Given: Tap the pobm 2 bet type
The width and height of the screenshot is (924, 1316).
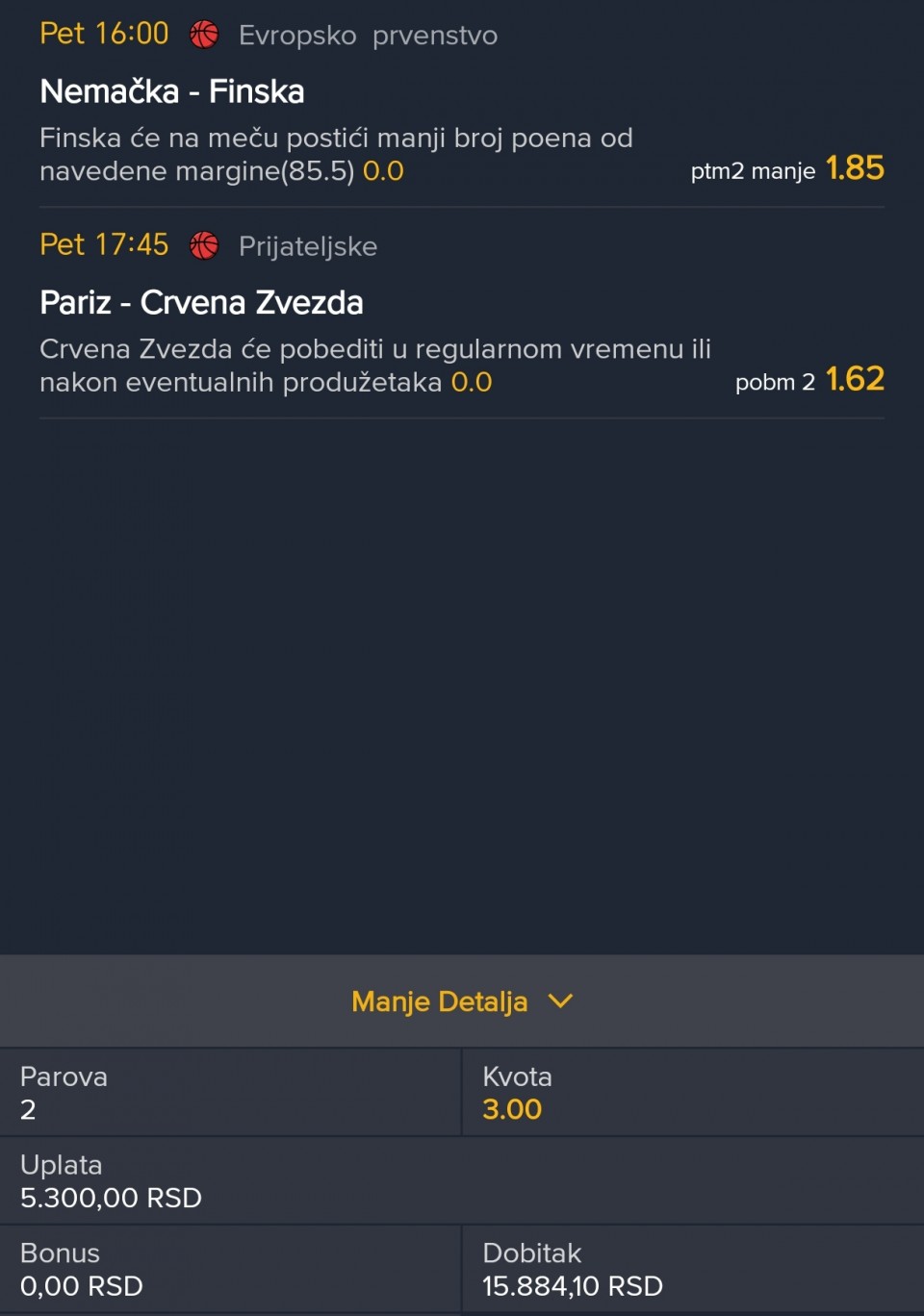Looking at the screenshot, I should [x=775, y=382].
